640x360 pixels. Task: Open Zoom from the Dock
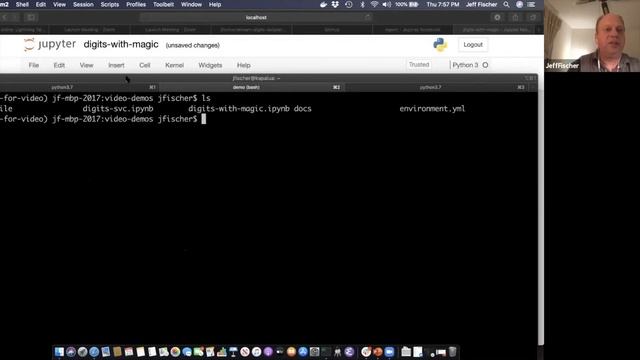click(x=389, y=352)
